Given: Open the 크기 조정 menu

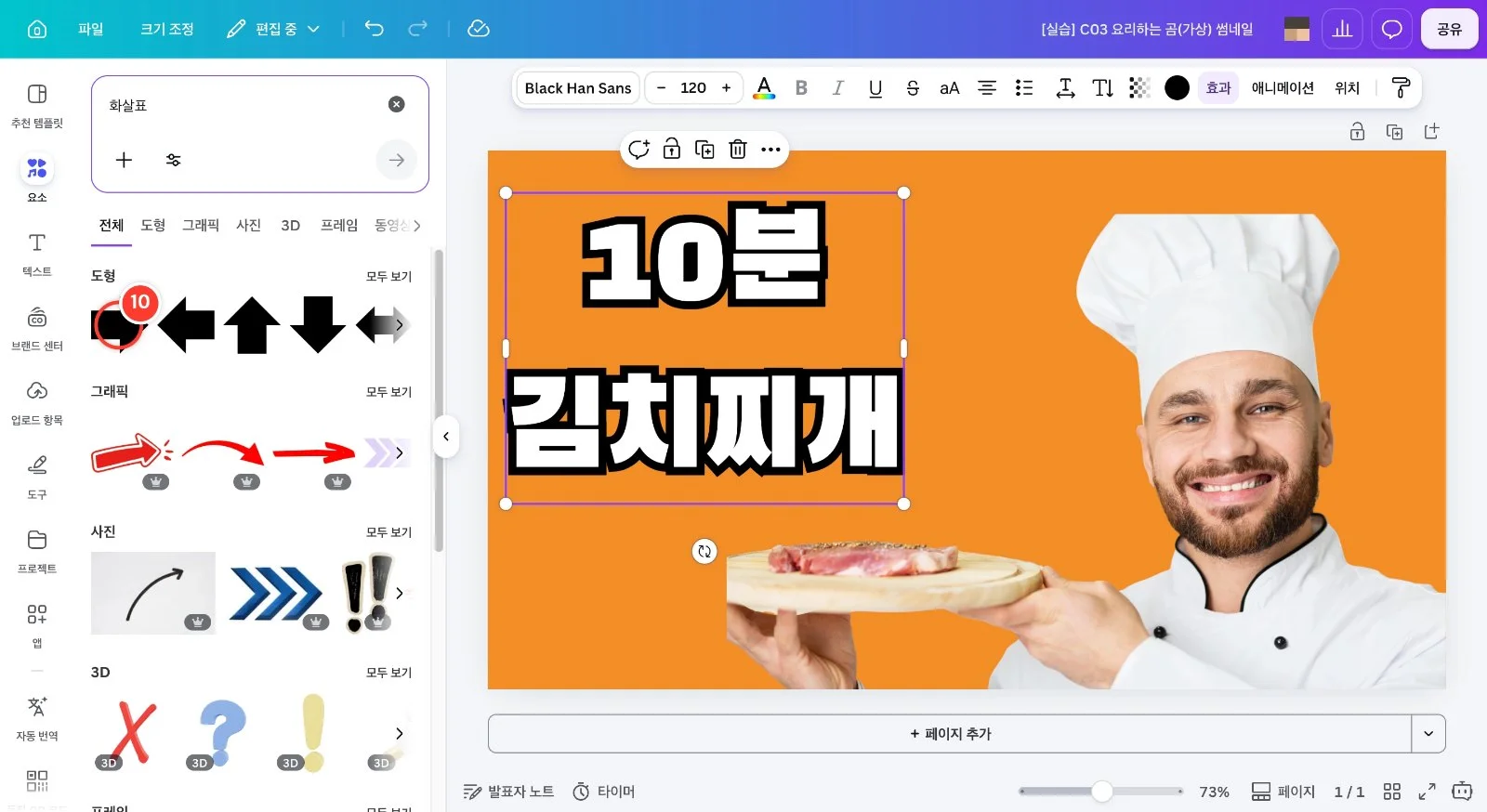Looking at the screenshot, I should 167,29.
